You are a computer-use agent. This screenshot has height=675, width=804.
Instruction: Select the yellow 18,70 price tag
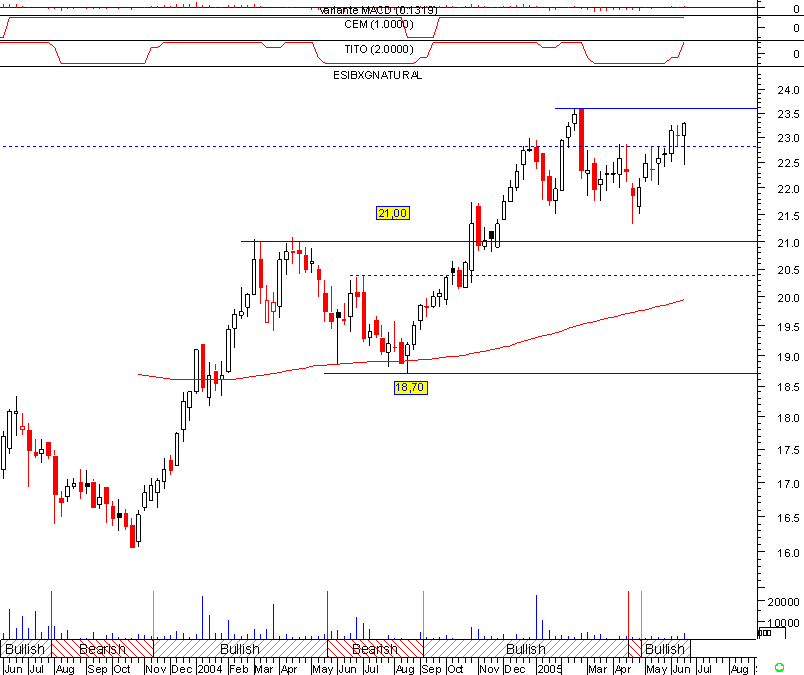pyautogui.click(x=411, y=387)
